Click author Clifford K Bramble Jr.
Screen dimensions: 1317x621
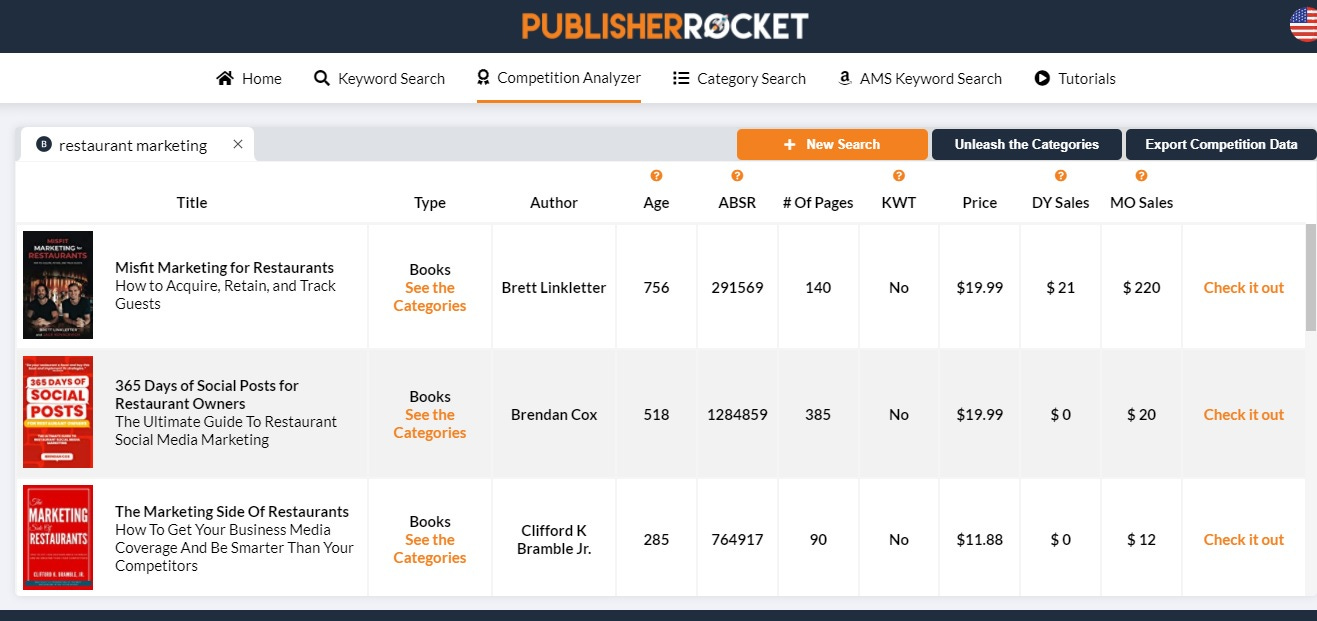[x=554, y=539]
